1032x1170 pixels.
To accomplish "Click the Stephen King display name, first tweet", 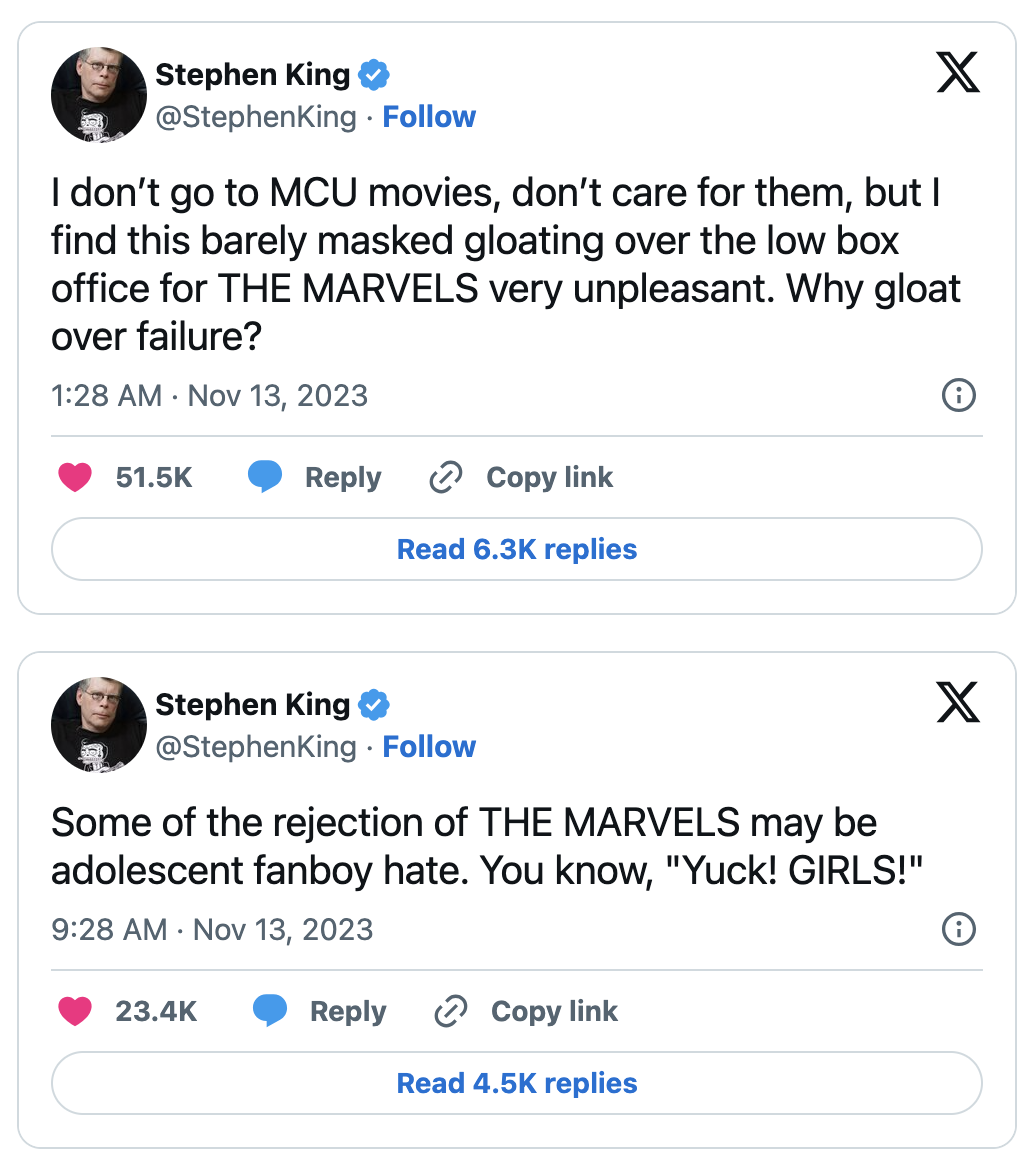I will (x=253, y=75).
